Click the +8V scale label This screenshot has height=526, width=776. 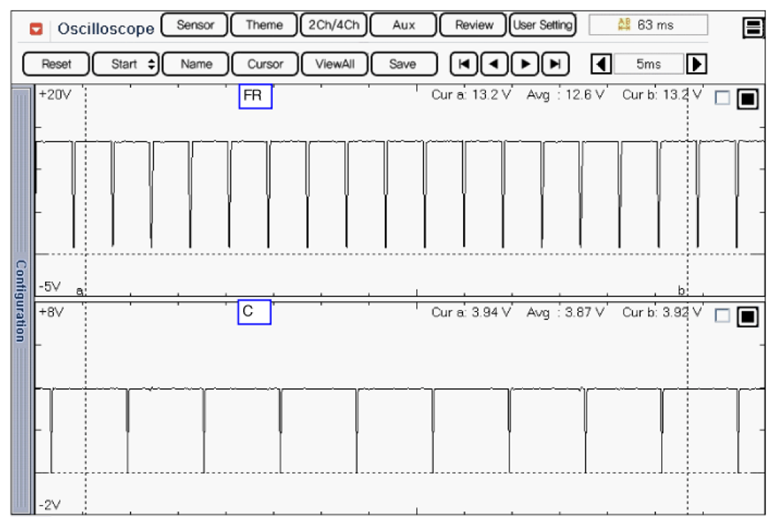tap(51, 312)
